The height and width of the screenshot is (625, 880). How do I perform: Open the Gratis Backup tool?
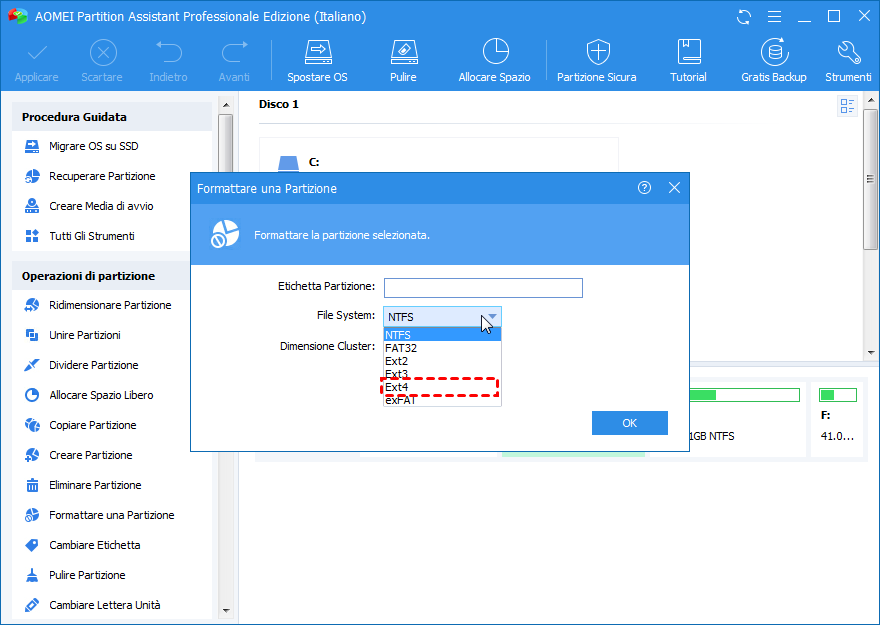[774, 61]
